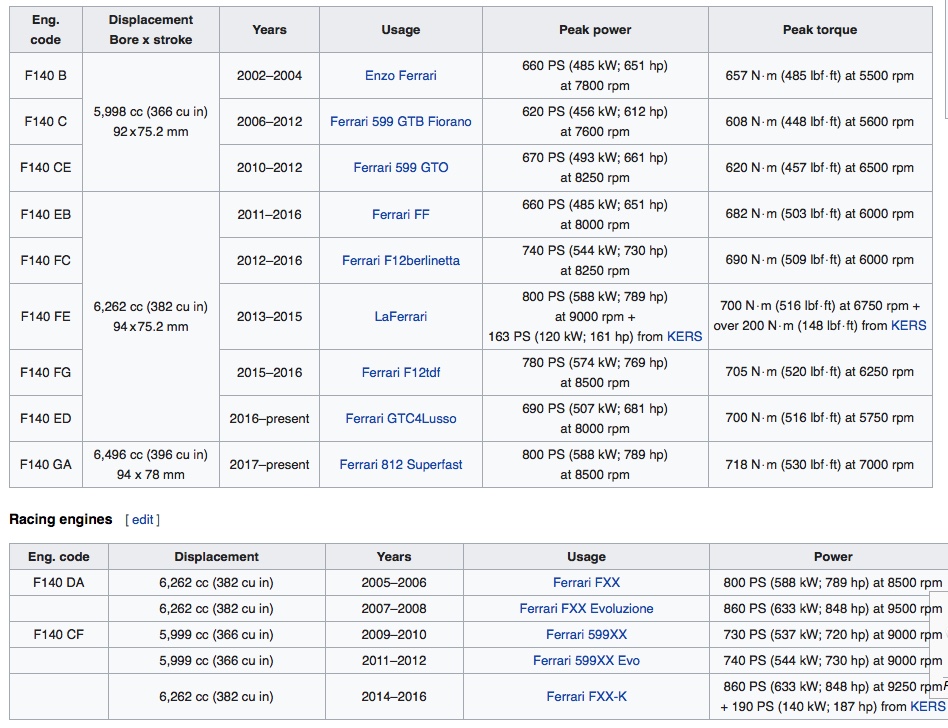Image resolution: width=948 pixels, height=728 pixels.
Task: Click the edit link beside Racing engines
Action: click(143, 519)
